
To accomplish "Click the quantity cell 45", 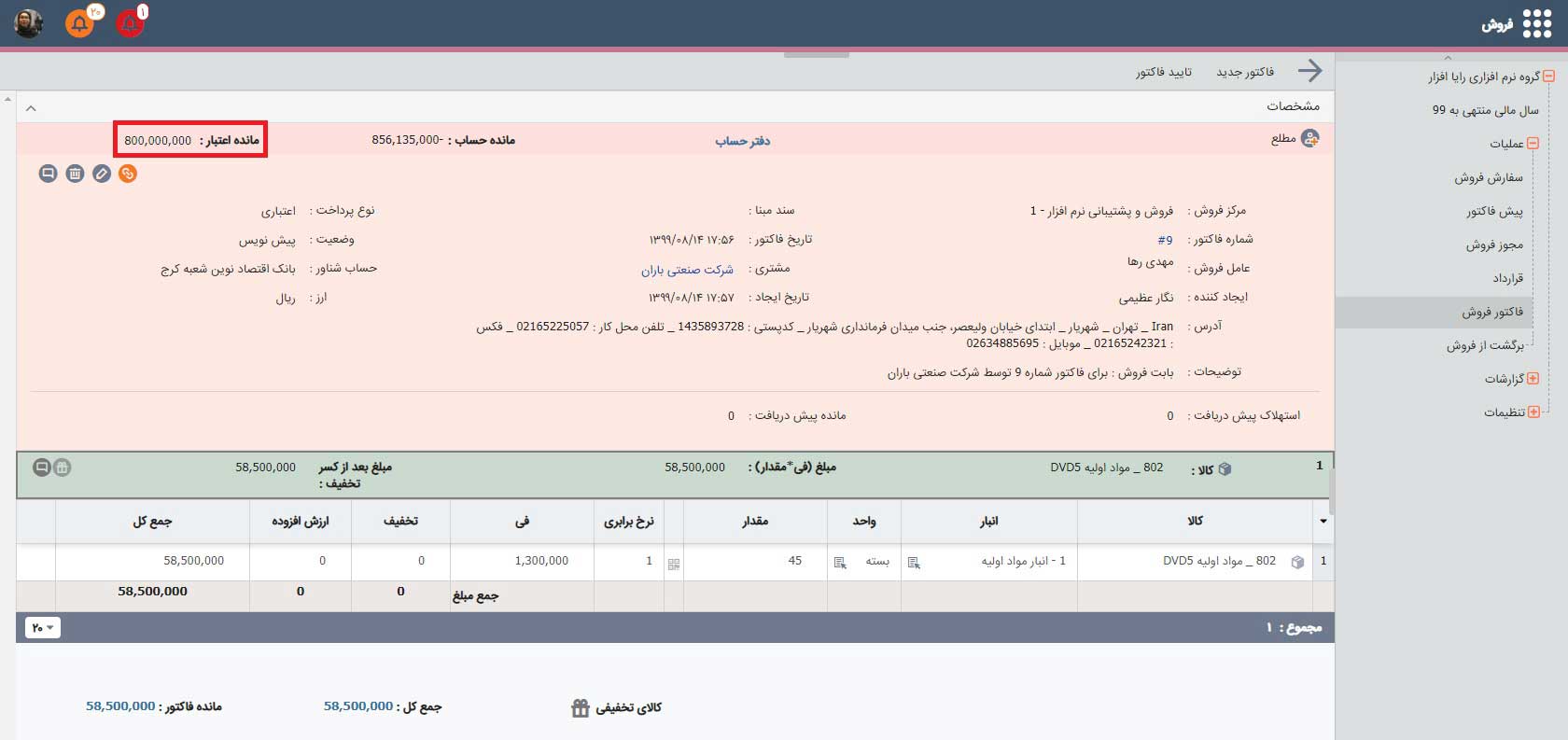I will pos(755,561).
